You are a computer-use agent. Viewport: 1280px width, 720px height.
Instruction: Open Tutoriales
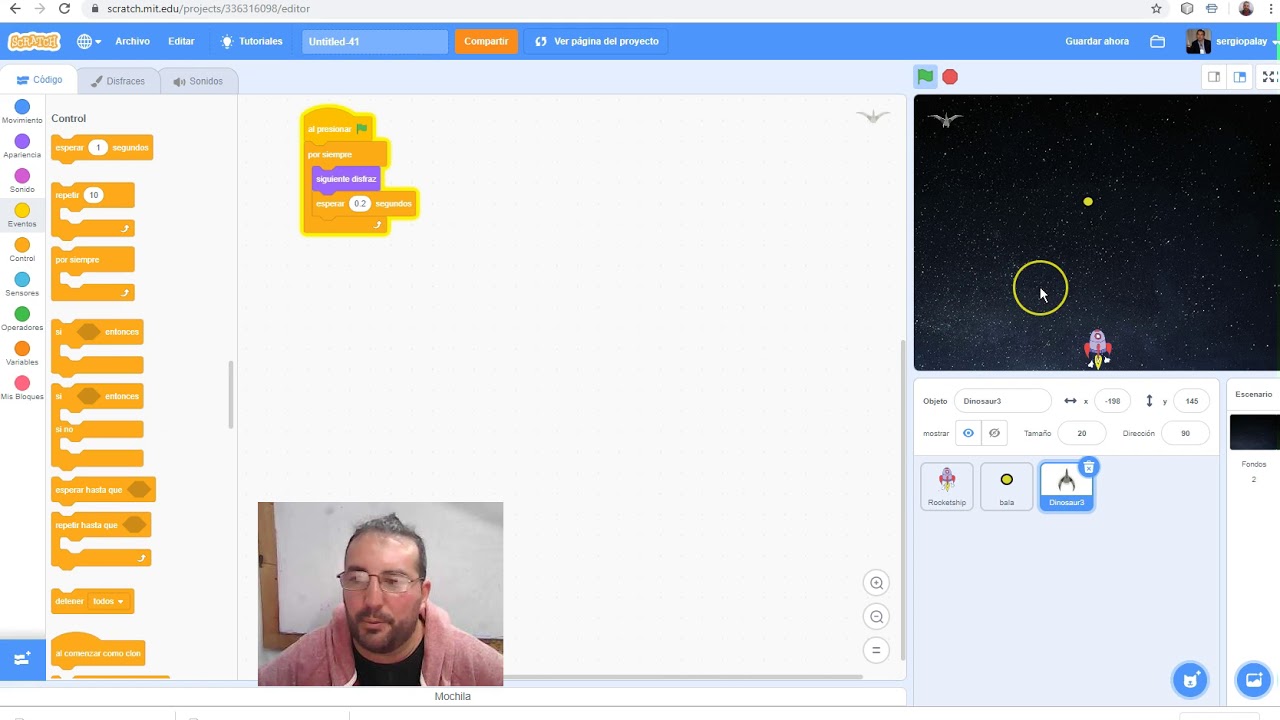click(x=252, y=41)
